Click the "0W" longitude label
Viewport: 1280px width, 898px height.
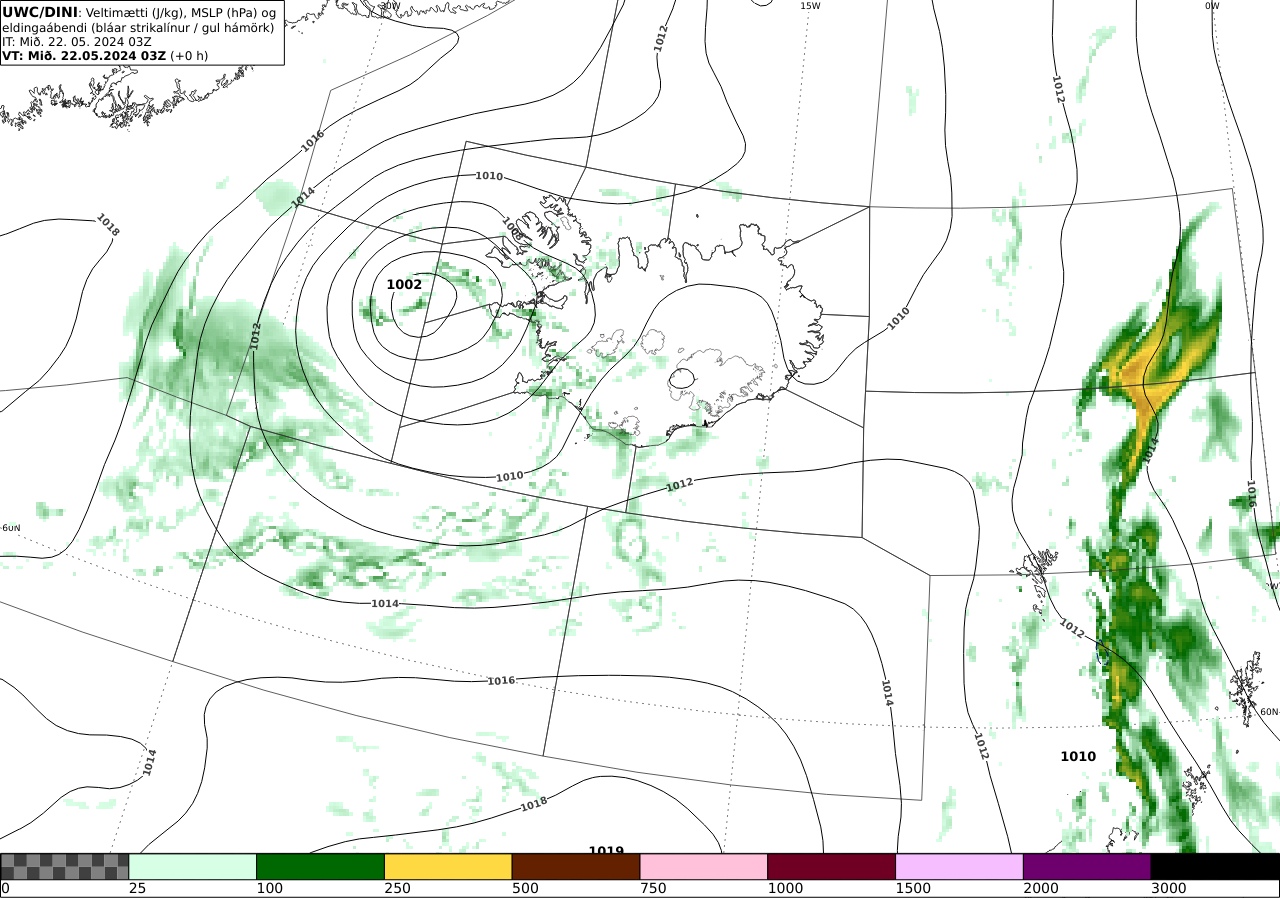1212,6
